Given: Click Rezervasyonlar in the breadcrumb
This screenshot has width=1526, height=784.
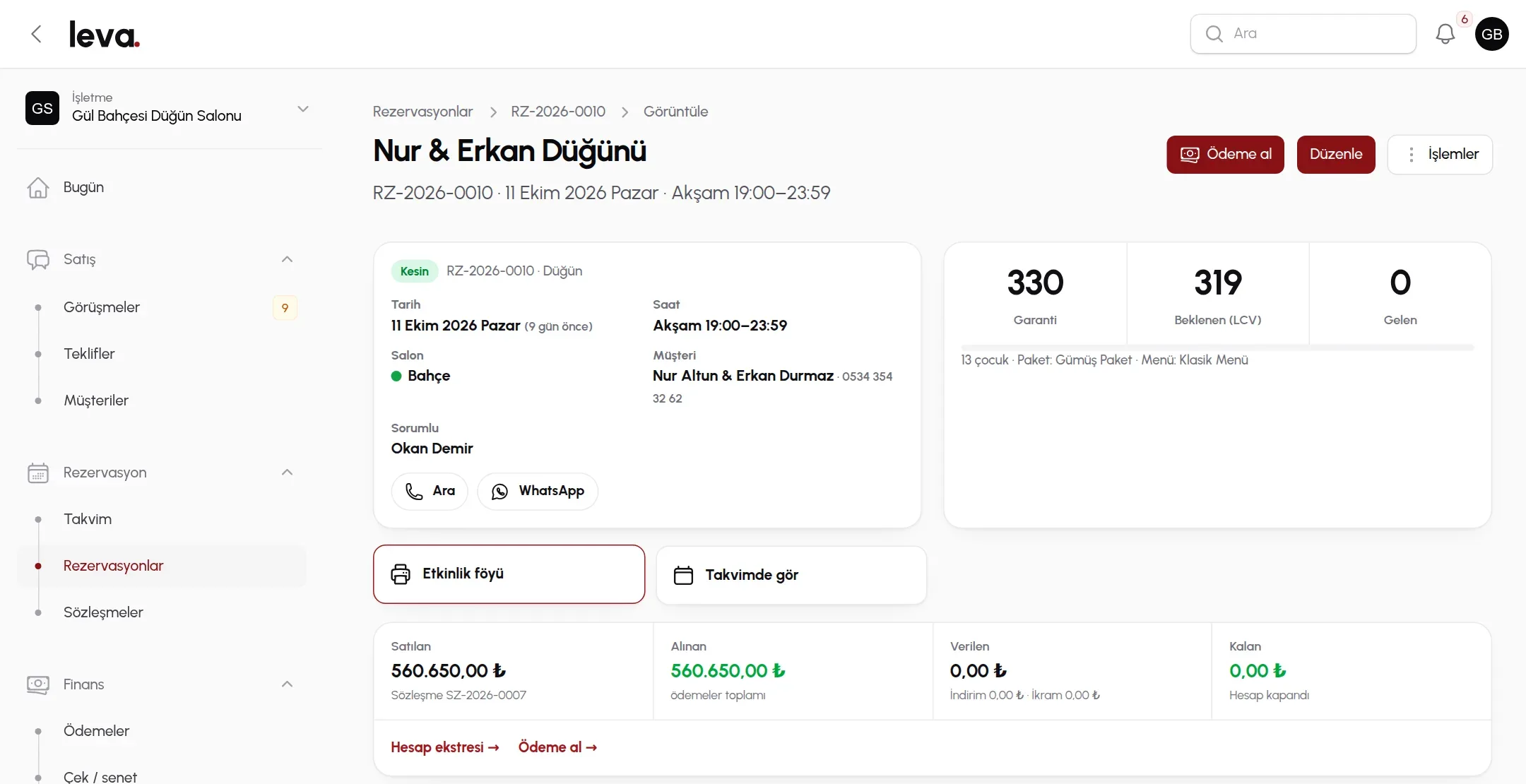Looking at the screenshot, I should point(422,112).
